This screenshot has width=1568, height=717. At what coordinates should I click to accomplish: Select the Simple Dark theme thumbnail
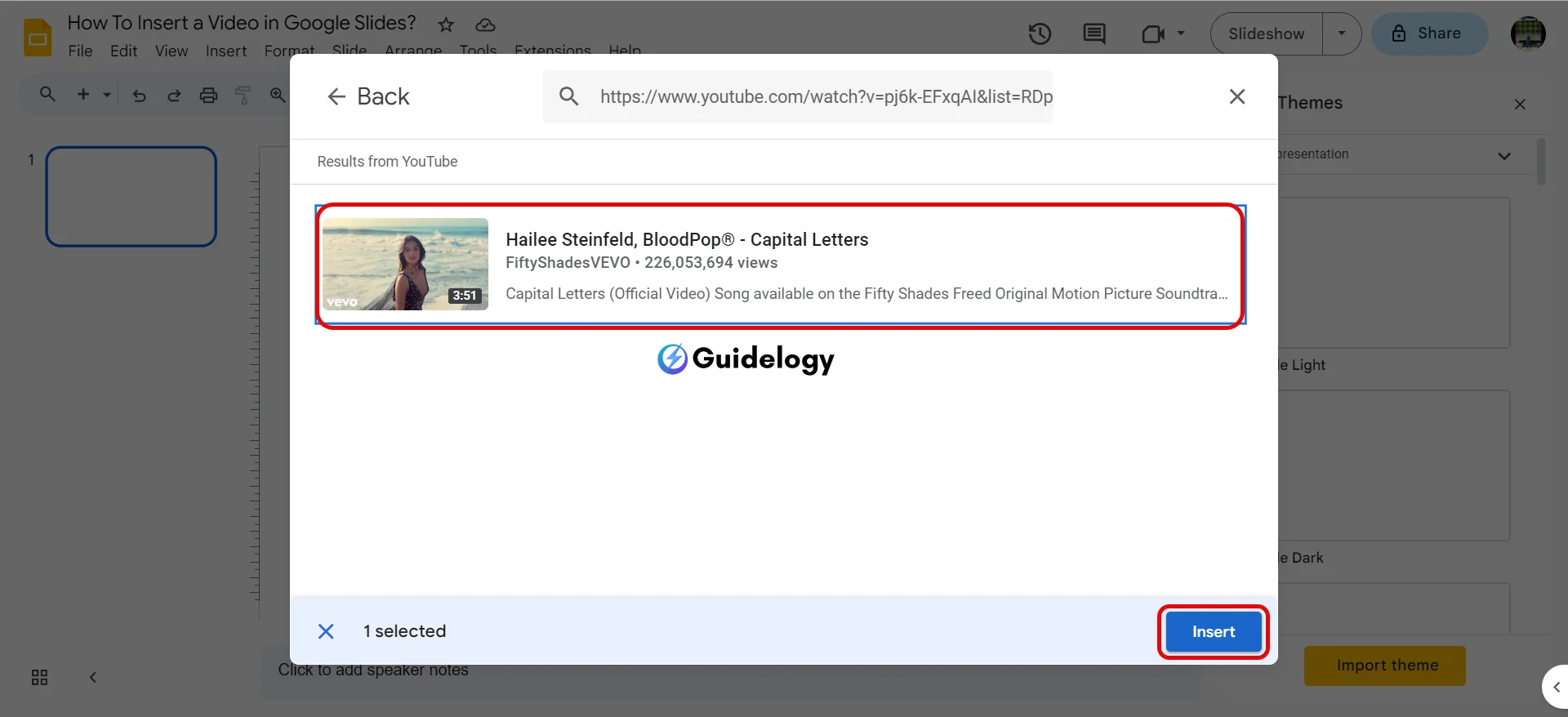(1394, 465)
